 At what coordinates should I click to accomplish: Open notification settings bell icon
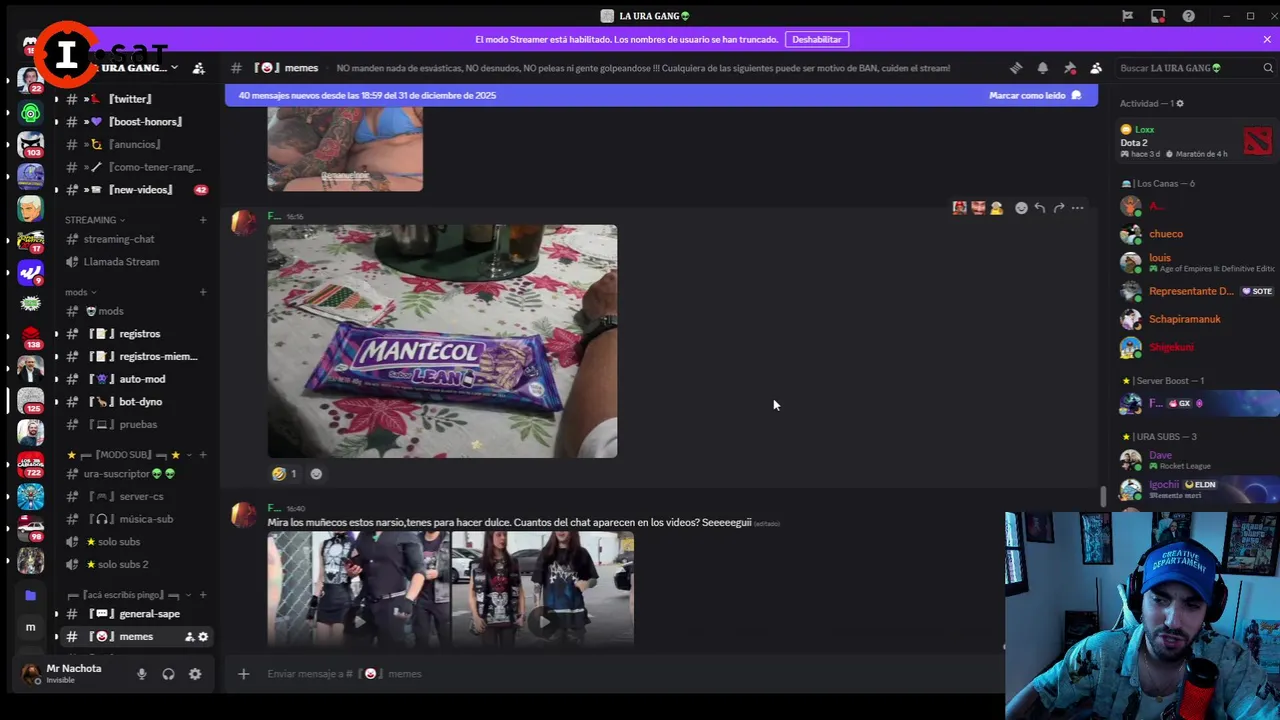coord(1043,68)
